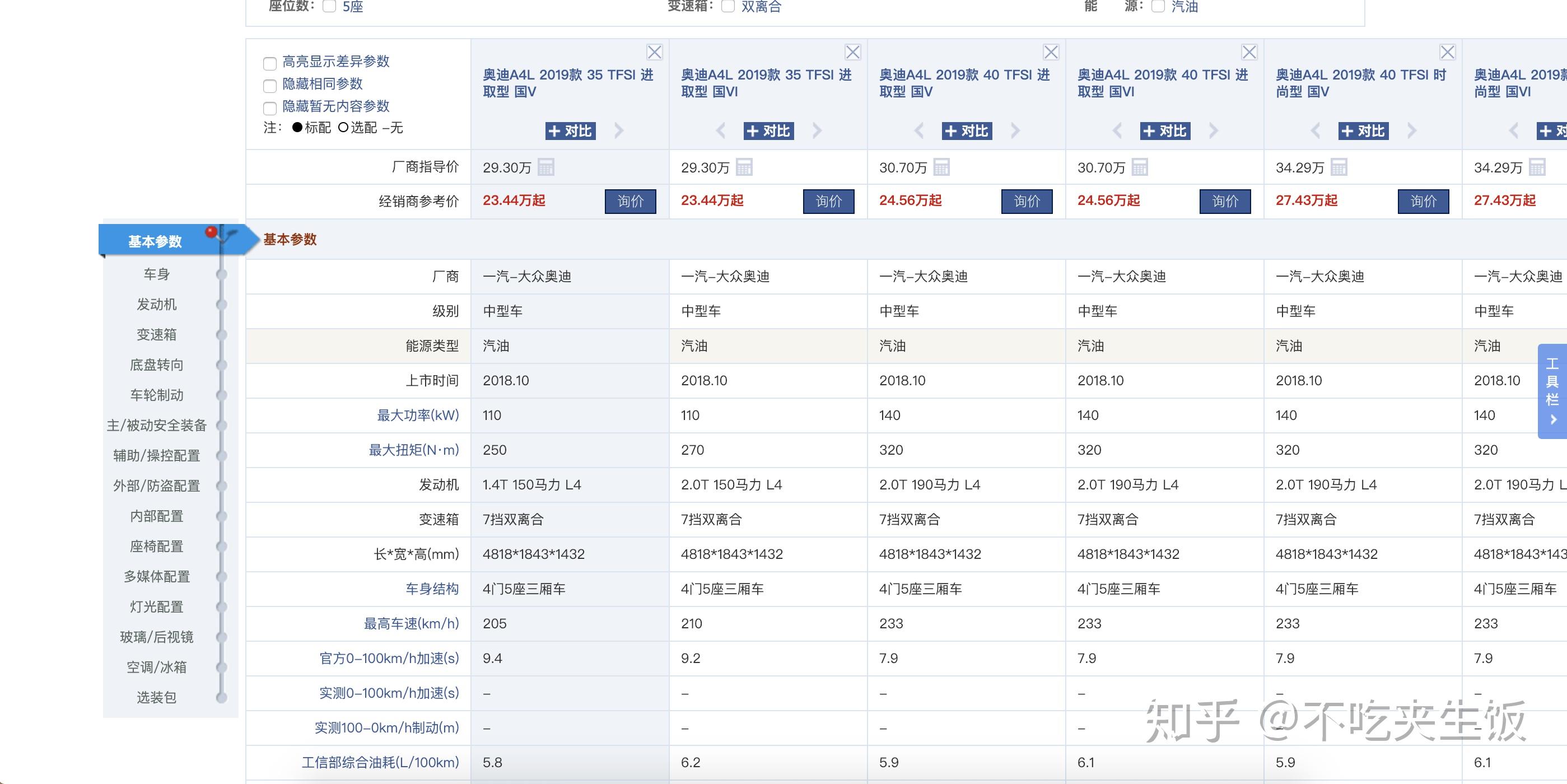This screenshot has height=784, width=1567.
Task: Open calculator for 40 TFSI 进取型 国VI price
Action: click(x=1140, y=167)
